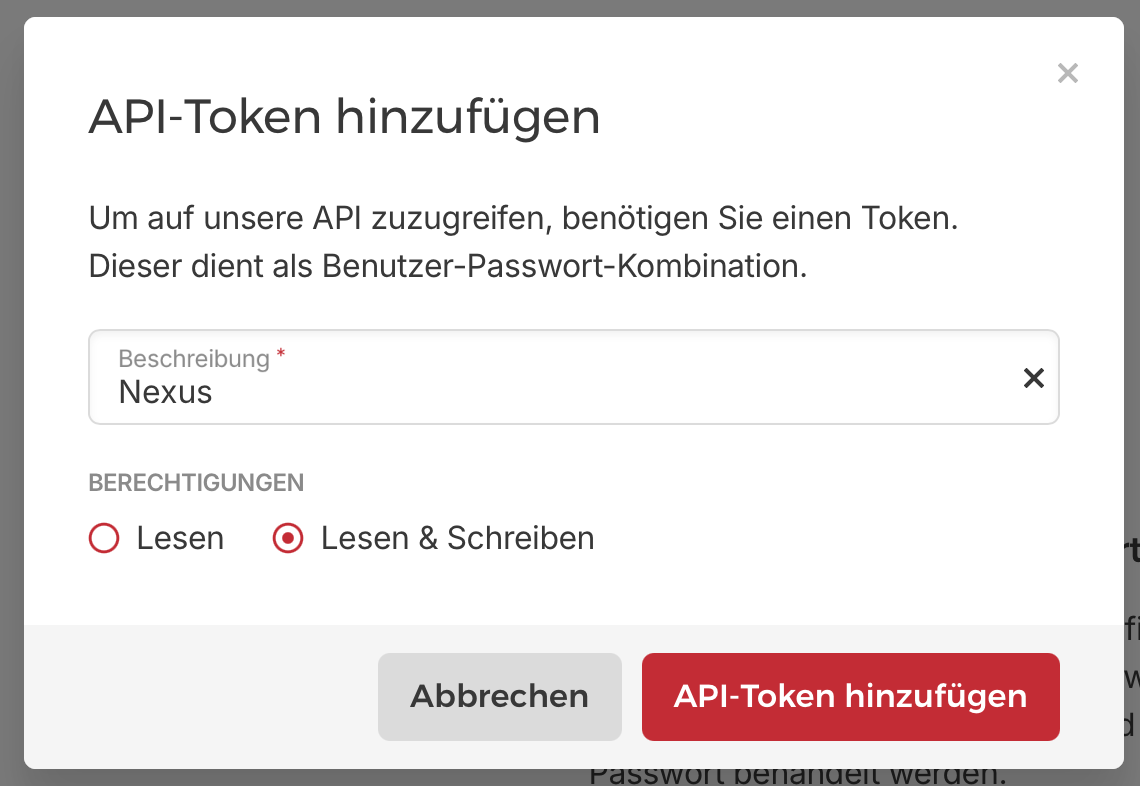Click the sentence starting Um auf unsere API

[x=523, y=219]
